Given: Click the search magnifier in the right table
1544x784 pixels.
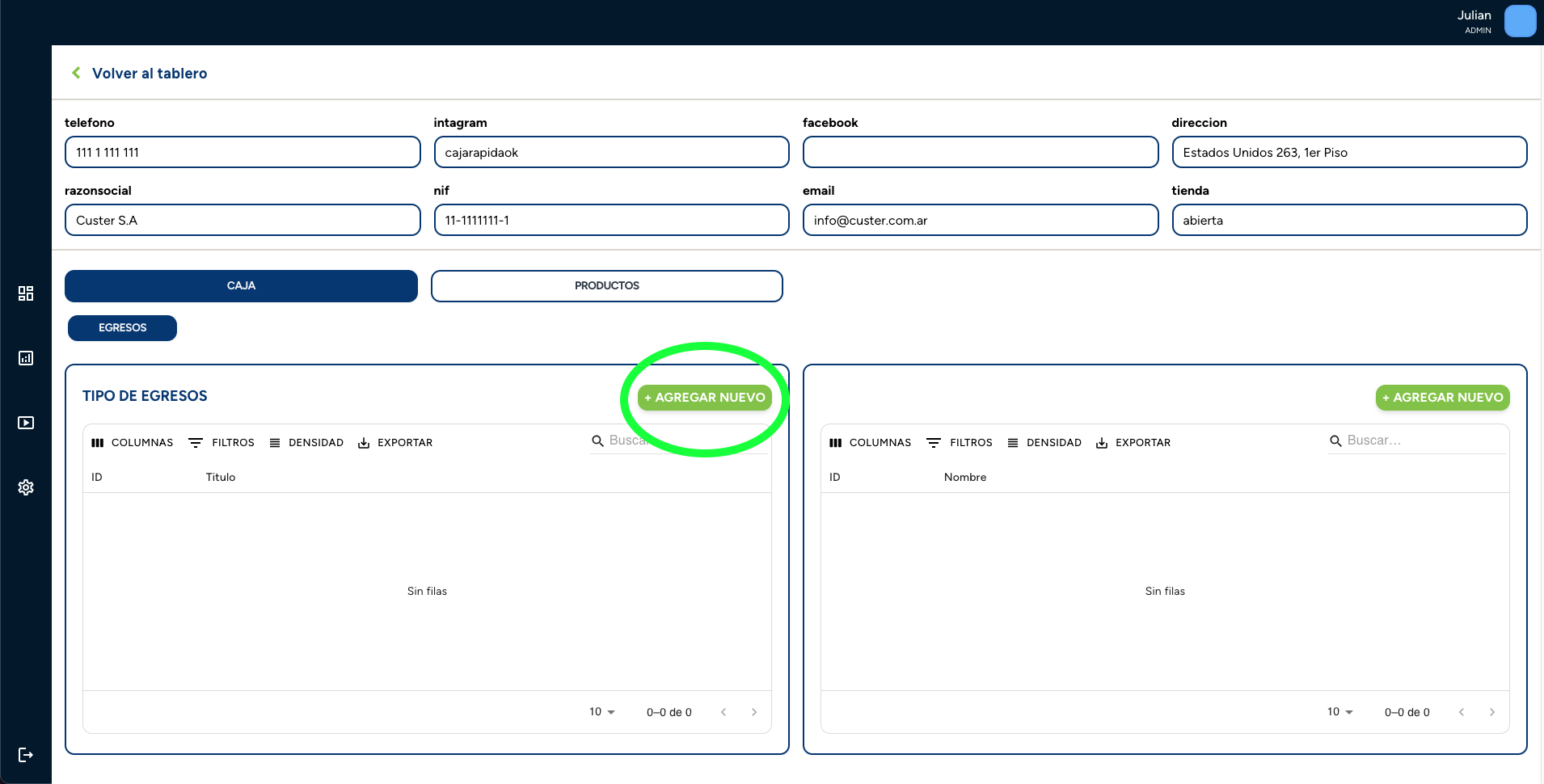Looking at the screenshot, I should pyautogui.click(x=1335, y=440).
